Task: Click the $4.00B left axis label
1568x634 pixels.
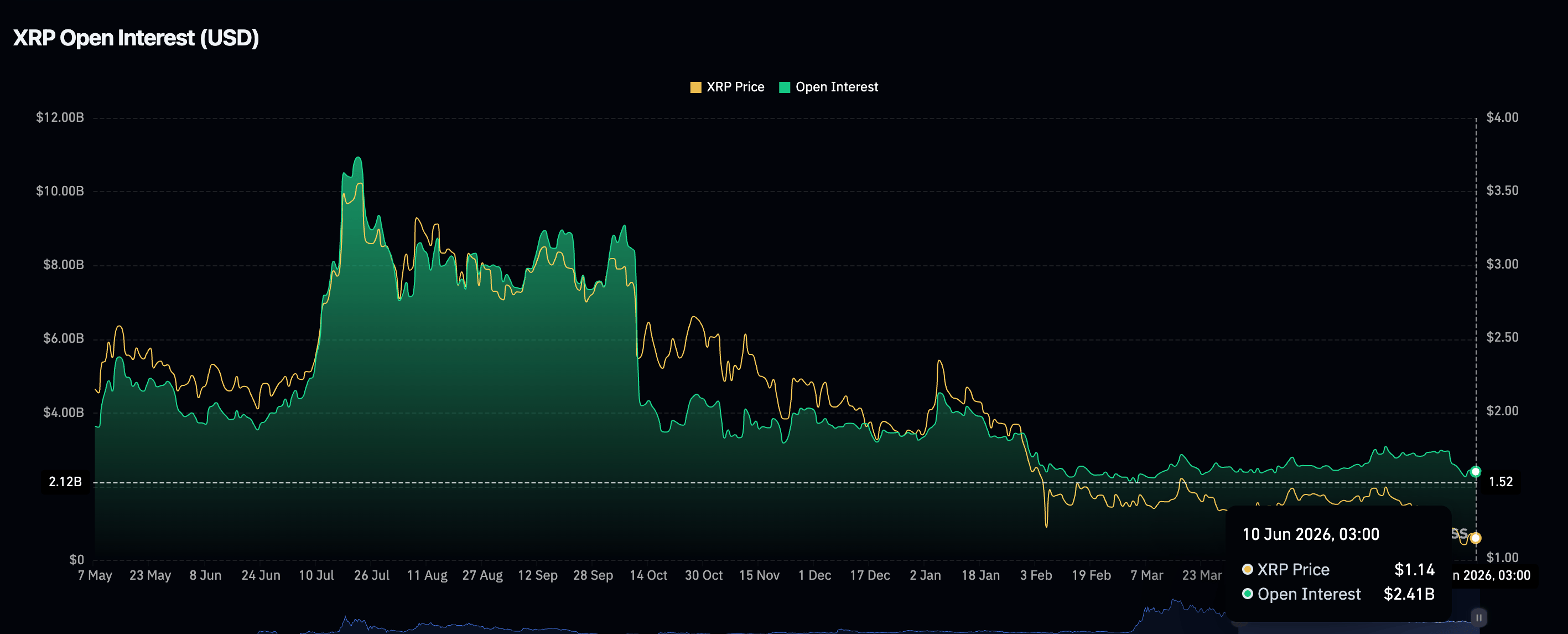Action: 63,413
